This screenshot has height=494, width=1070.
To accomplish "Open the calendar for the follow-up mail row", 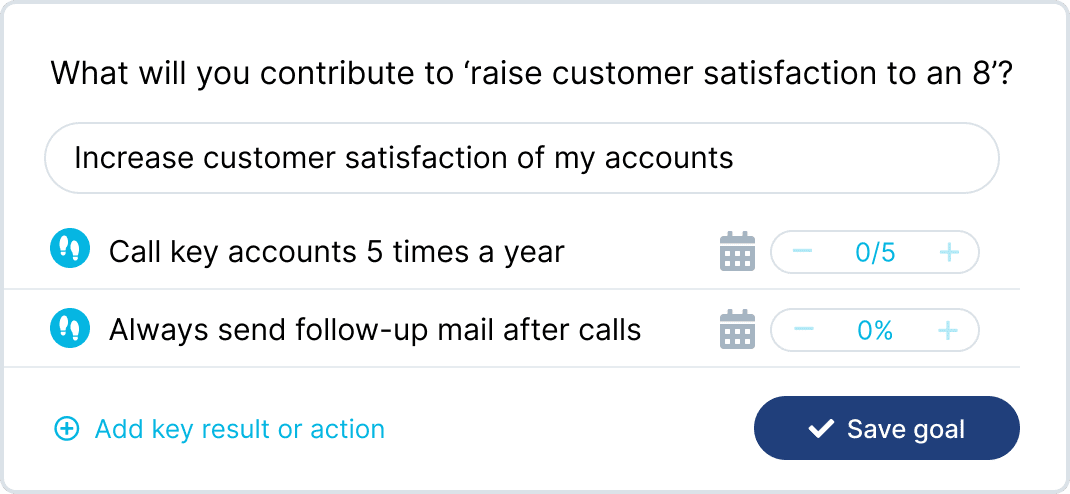I will 738,330.
